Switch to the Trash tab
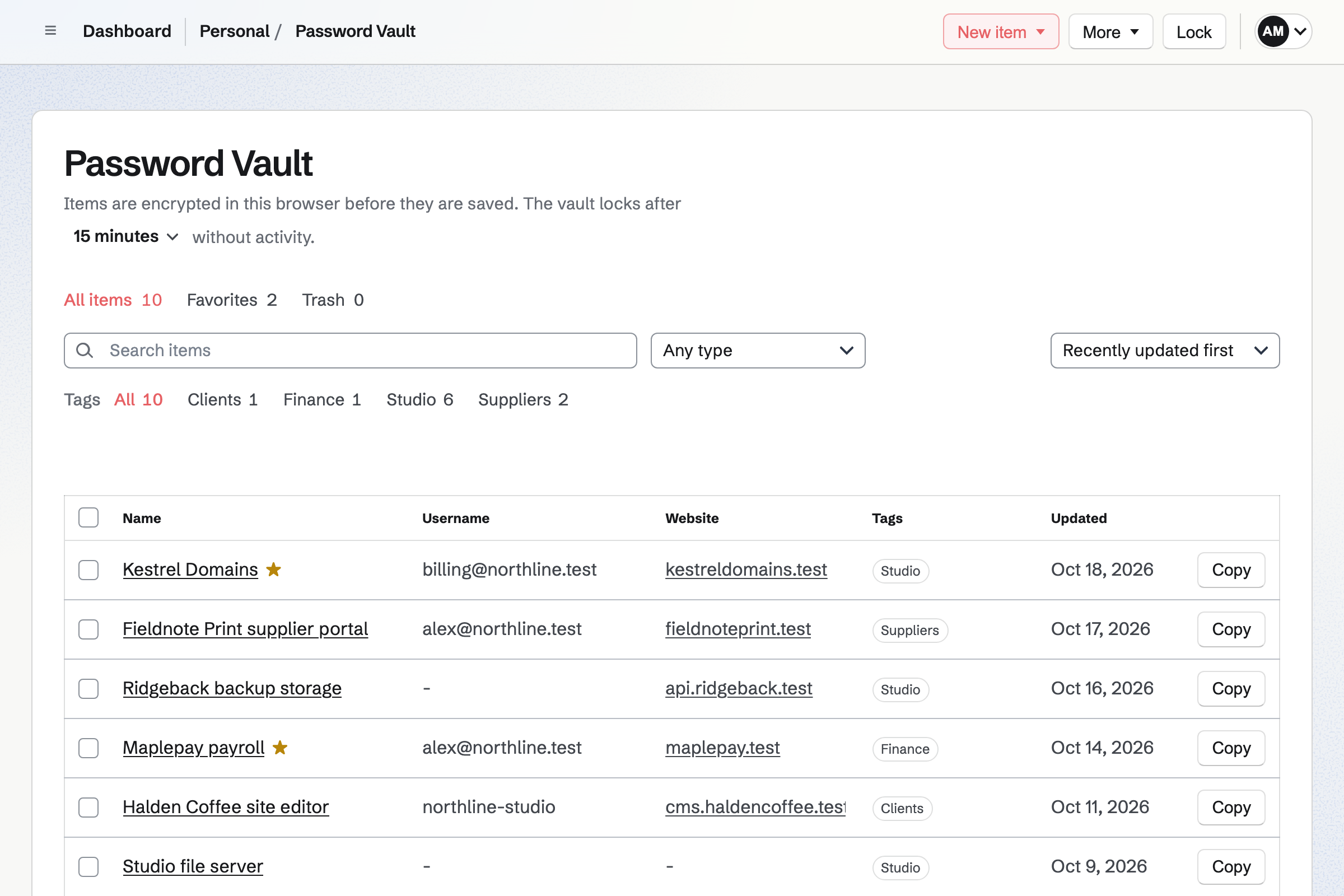The image size is (1344, 896). tap(333, 300)
